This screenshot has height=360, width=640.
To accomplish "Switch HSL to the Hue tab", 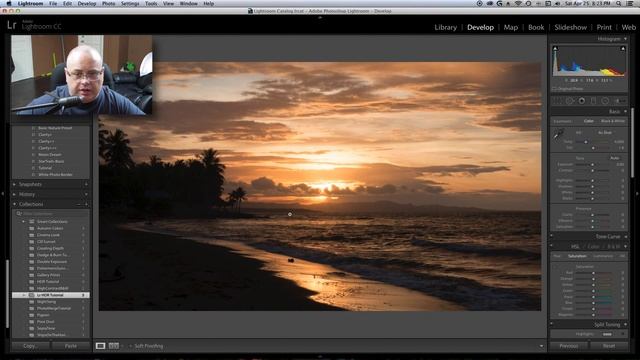I will pos(557,256).
